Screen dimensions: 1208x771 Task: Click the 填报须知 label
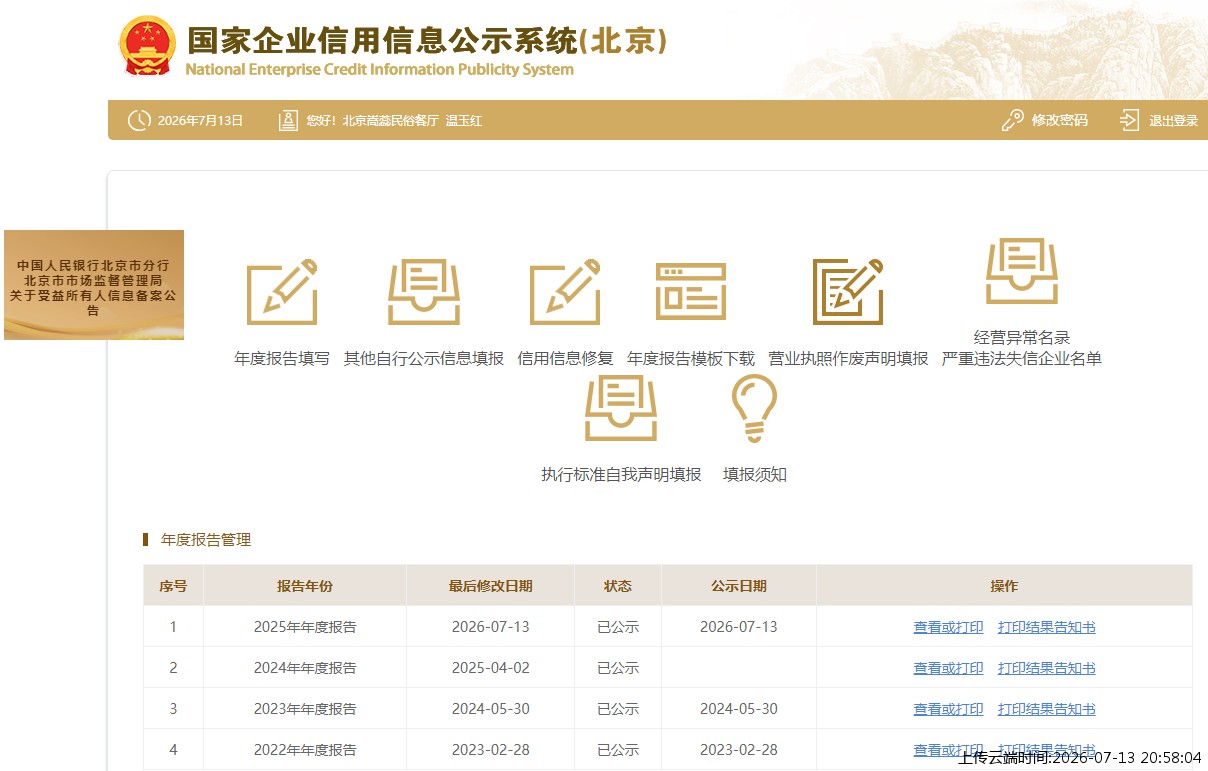tap(755, 474)
